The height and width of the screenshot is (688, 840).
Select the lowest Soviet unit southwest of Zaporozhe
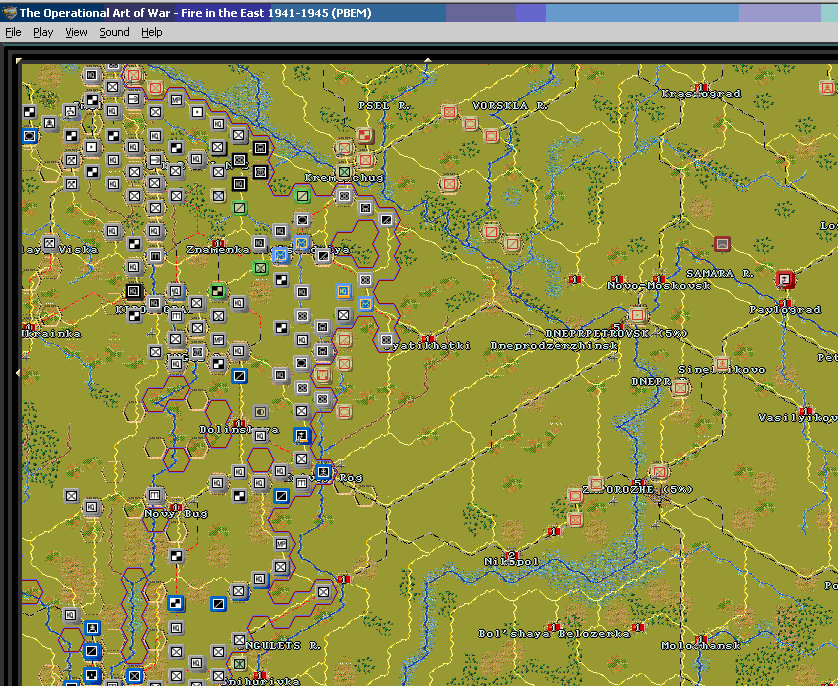click(575, 519)
